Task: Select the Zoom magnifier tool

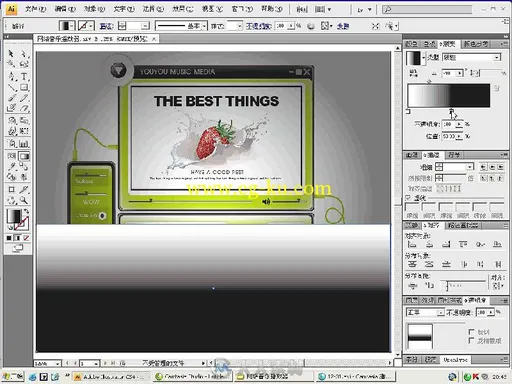Action: tap(24, 200)
